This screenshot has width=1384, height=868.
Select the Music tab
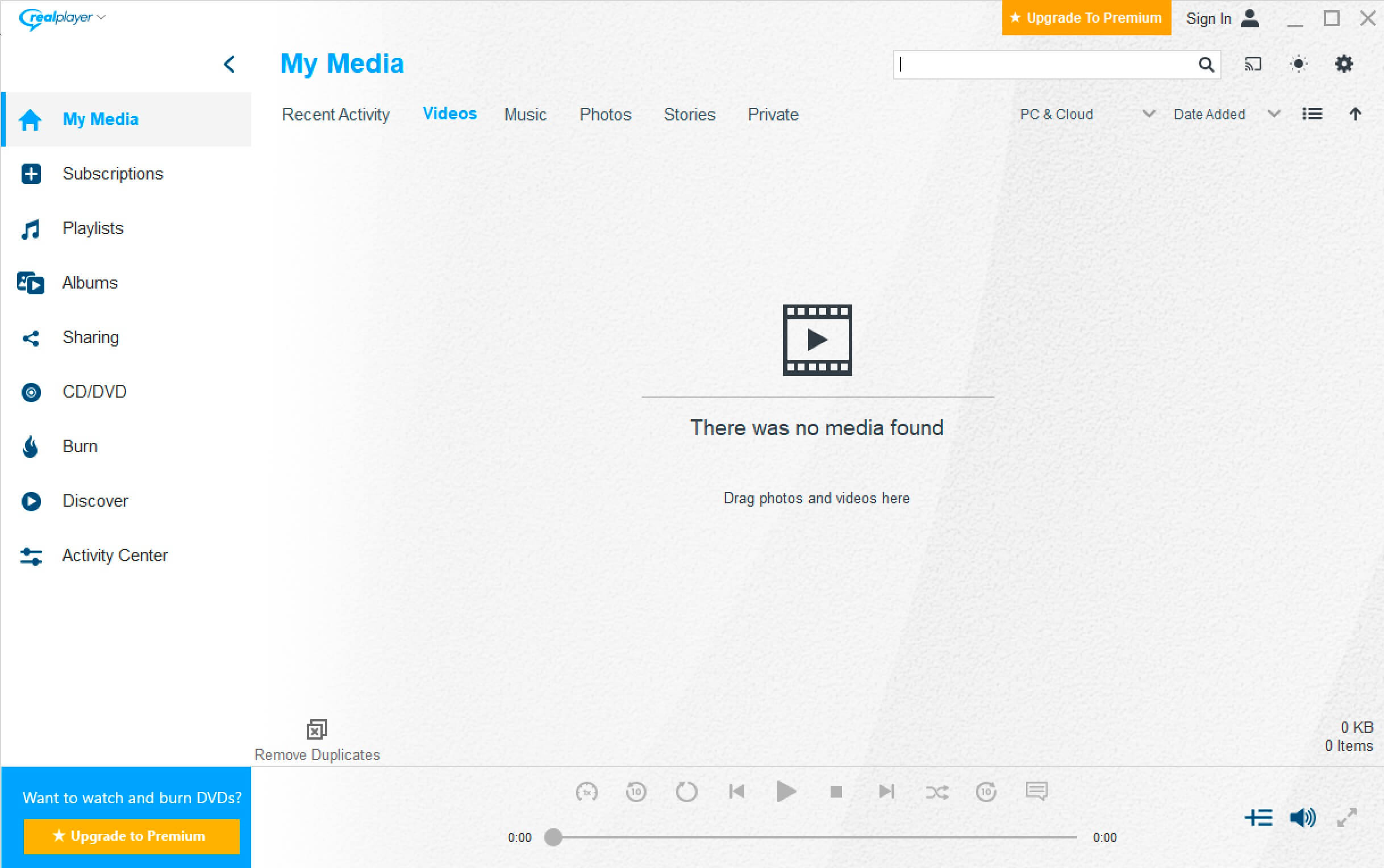point(525,113)
